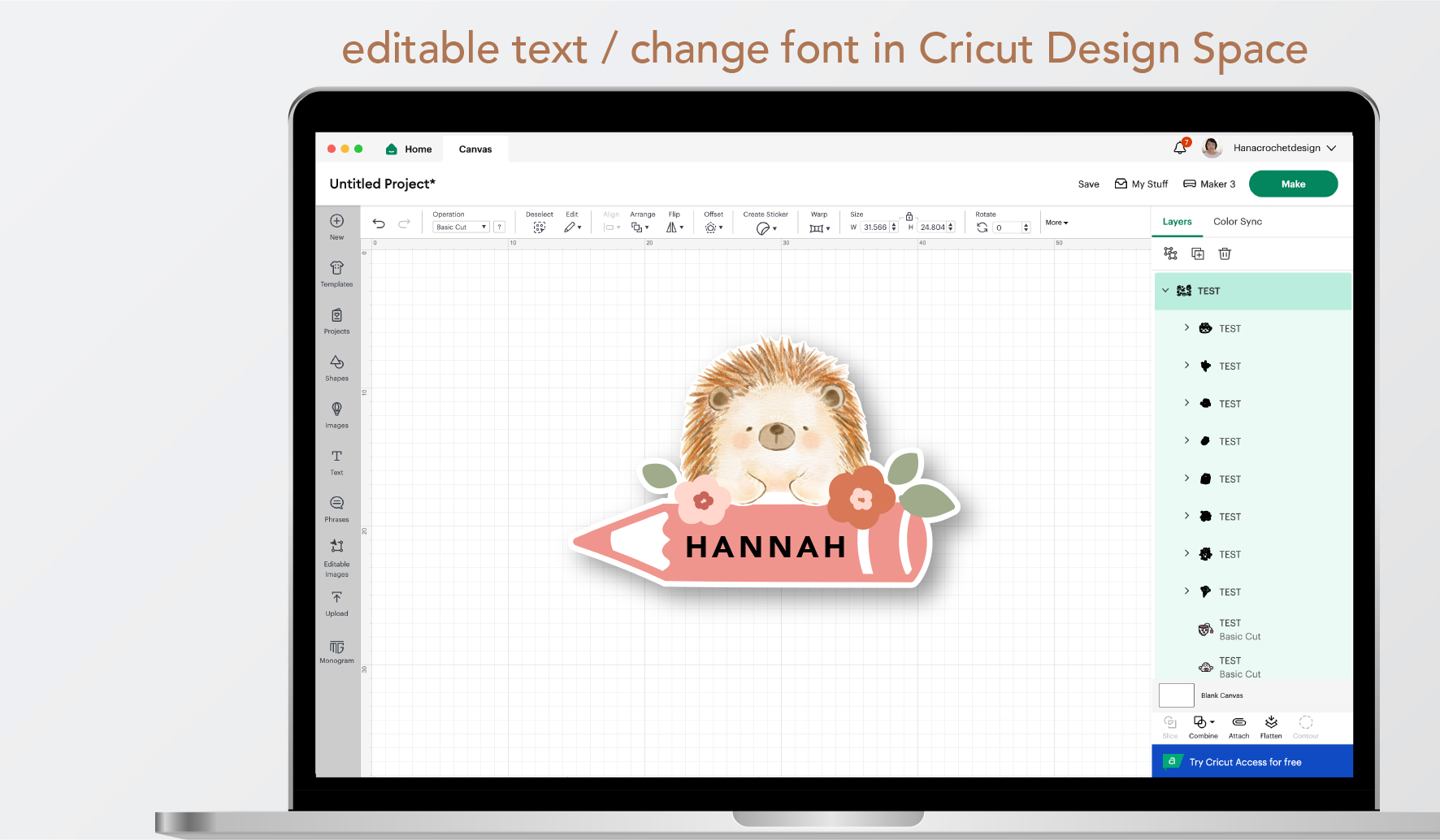
Task: Collapse the top TEST group layer
Action: point(1165,290)
